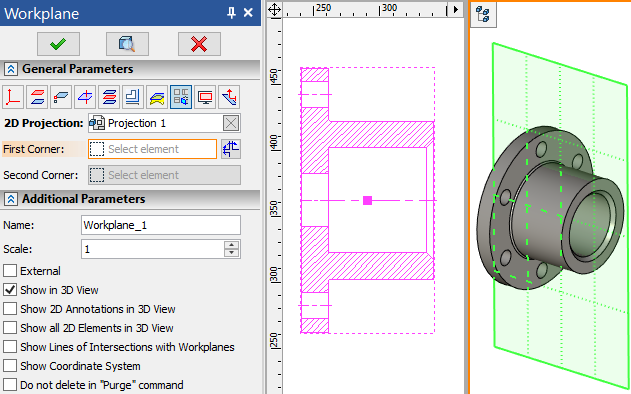Click the 2D Projection field showing Projection 1
Viewport: 631px width, 394px height.
point(164,124)
